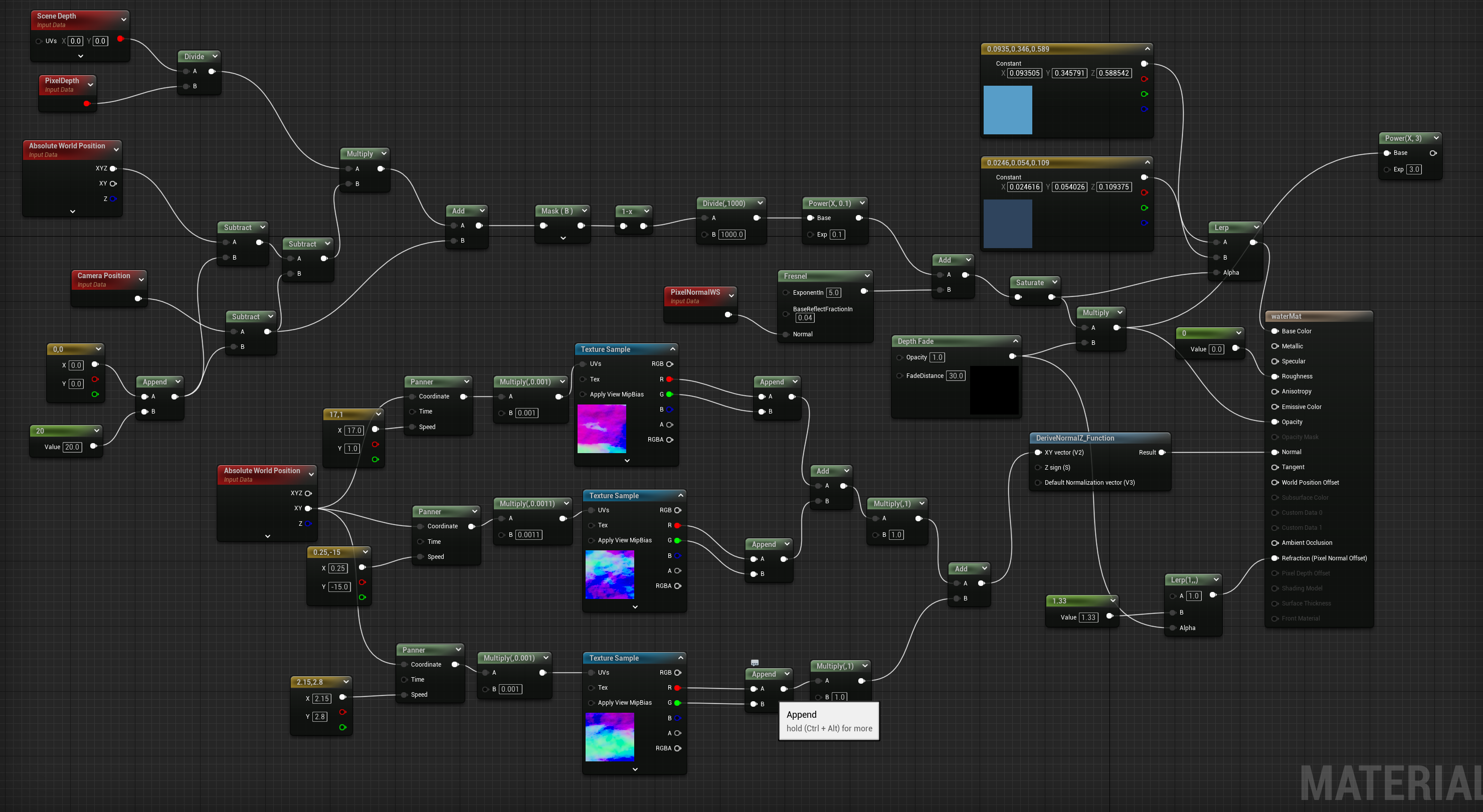Click the black Depth Fade preview swatch
This screenshot has height=812, width=1483.
pyautogui.click(x=994, y=390)
